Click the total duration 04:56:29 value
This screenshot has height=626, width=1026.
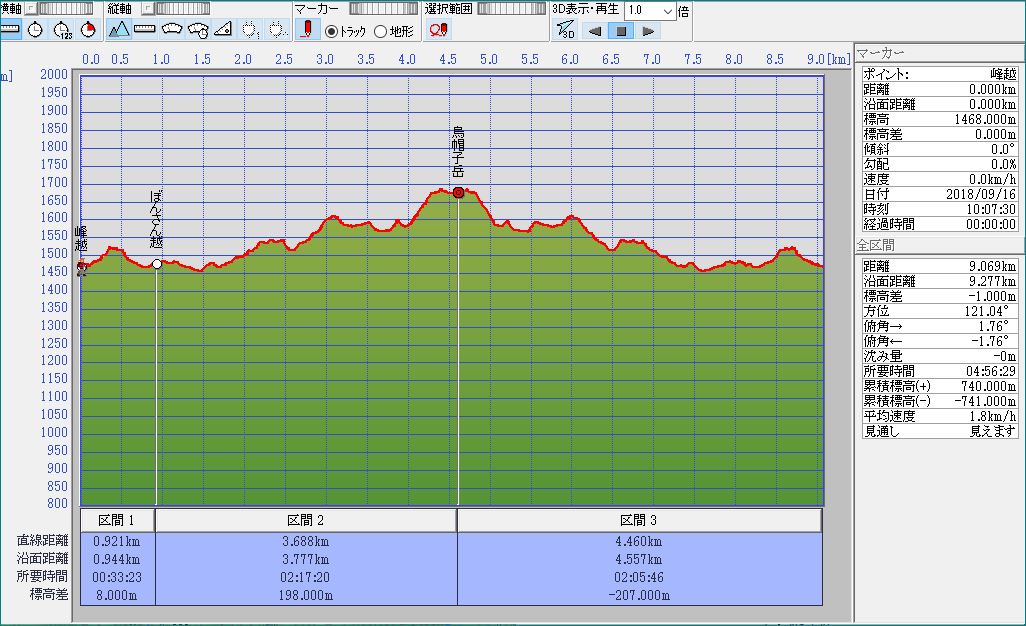point(991,372)
